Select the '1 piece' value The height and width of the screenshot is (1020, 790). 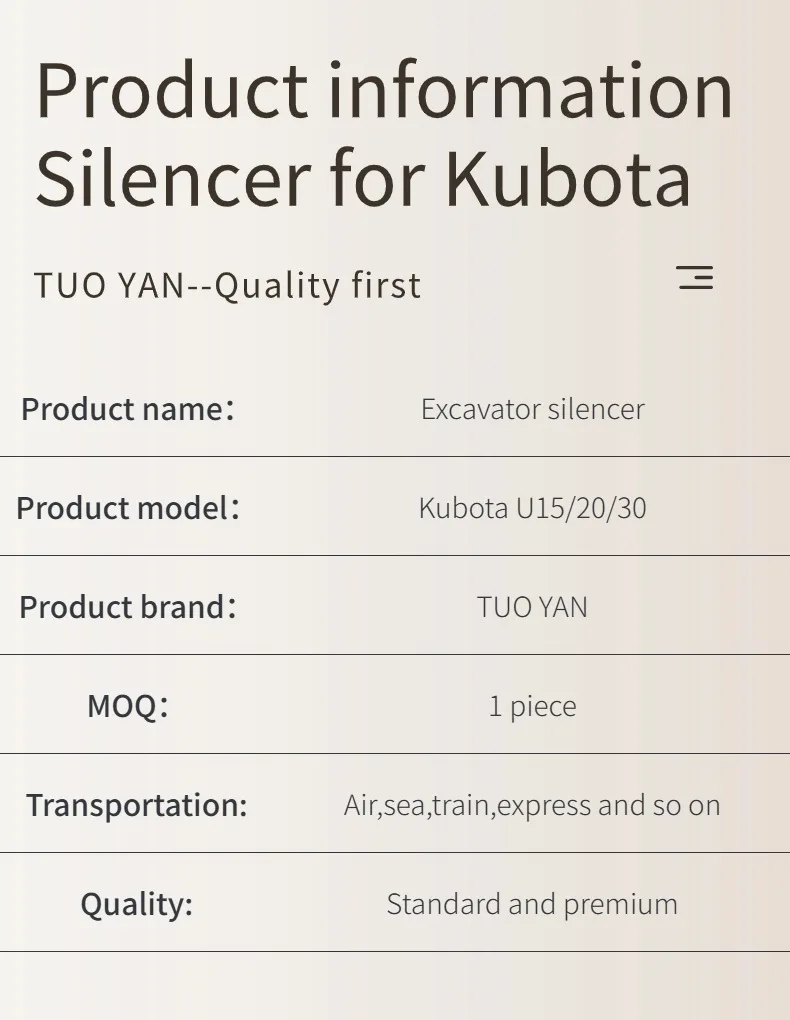532,706
